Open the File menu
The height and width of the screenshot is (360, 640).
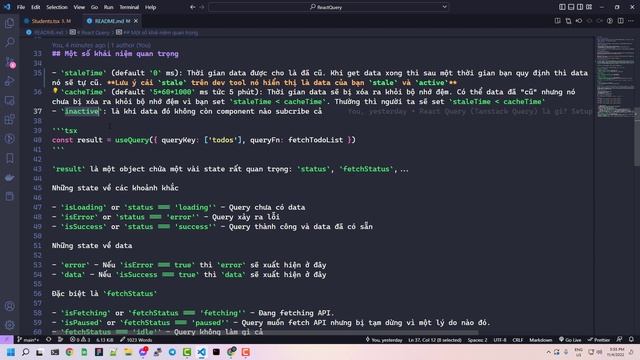pos(21,7)
